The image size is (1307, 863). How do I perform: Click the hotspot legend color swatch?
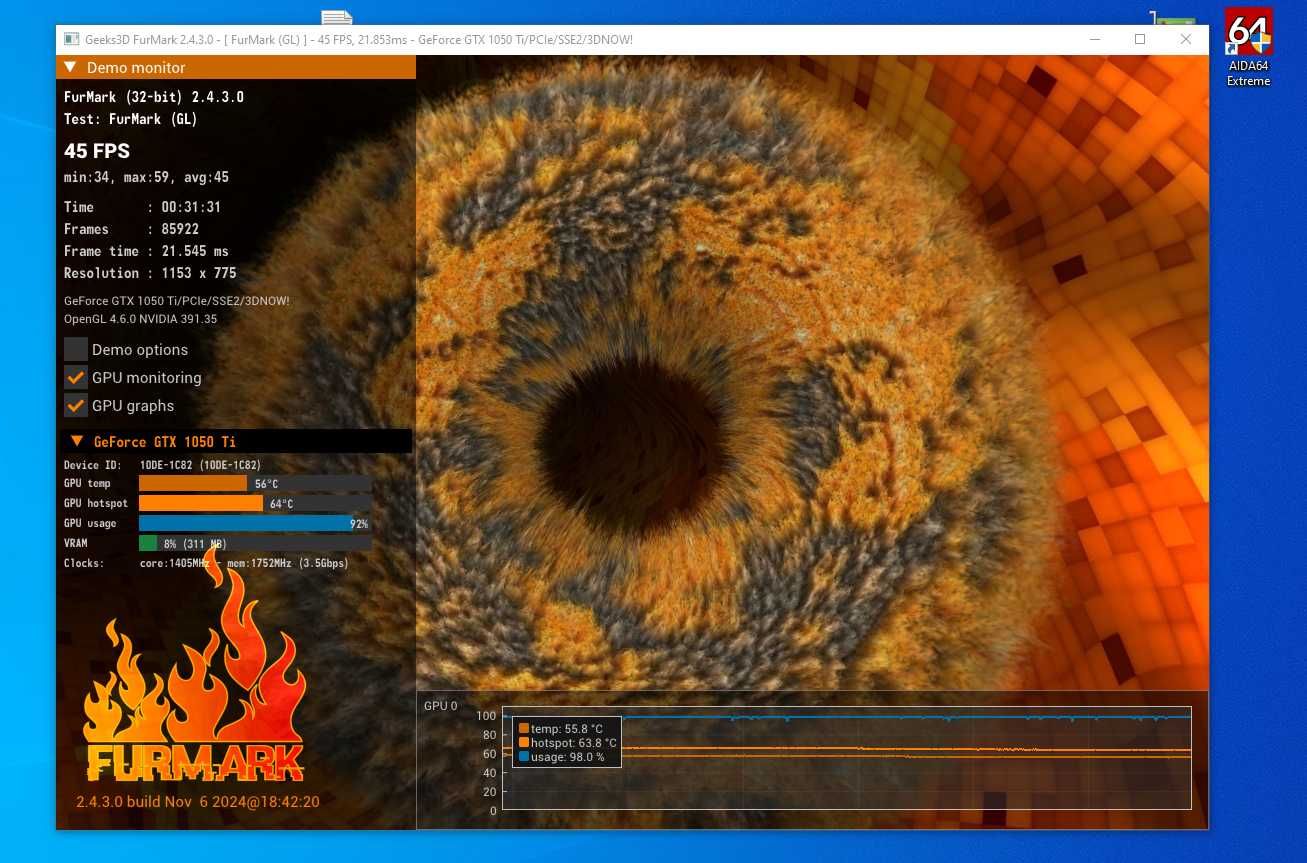click(524, 743)
